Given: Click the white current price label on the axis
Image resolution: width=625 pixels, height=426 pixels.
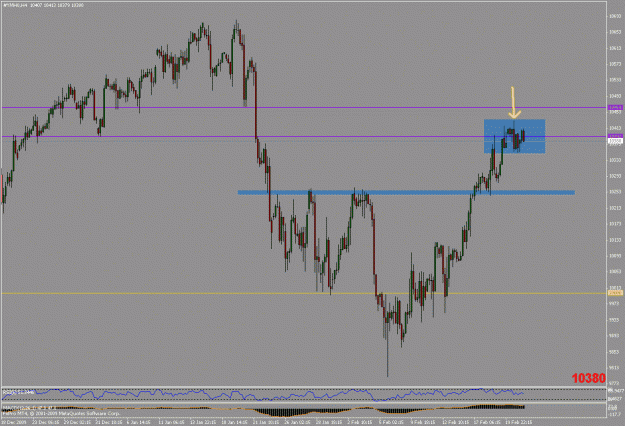Looking at the screenshot, I should coord(615,141).
